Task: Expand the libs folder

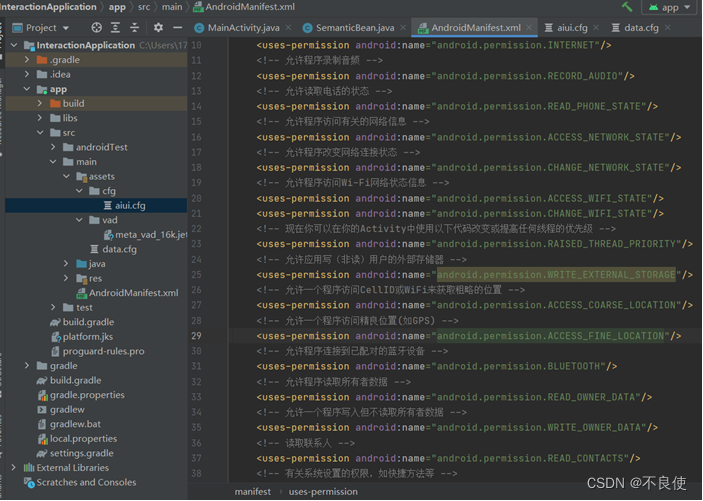Action: [40, 118]
